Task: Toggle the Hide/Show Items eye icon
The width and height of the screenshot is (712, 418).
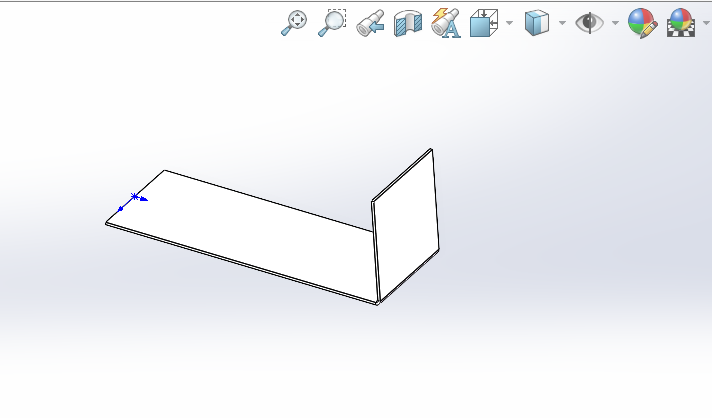Action: click(x=589, y=23)
